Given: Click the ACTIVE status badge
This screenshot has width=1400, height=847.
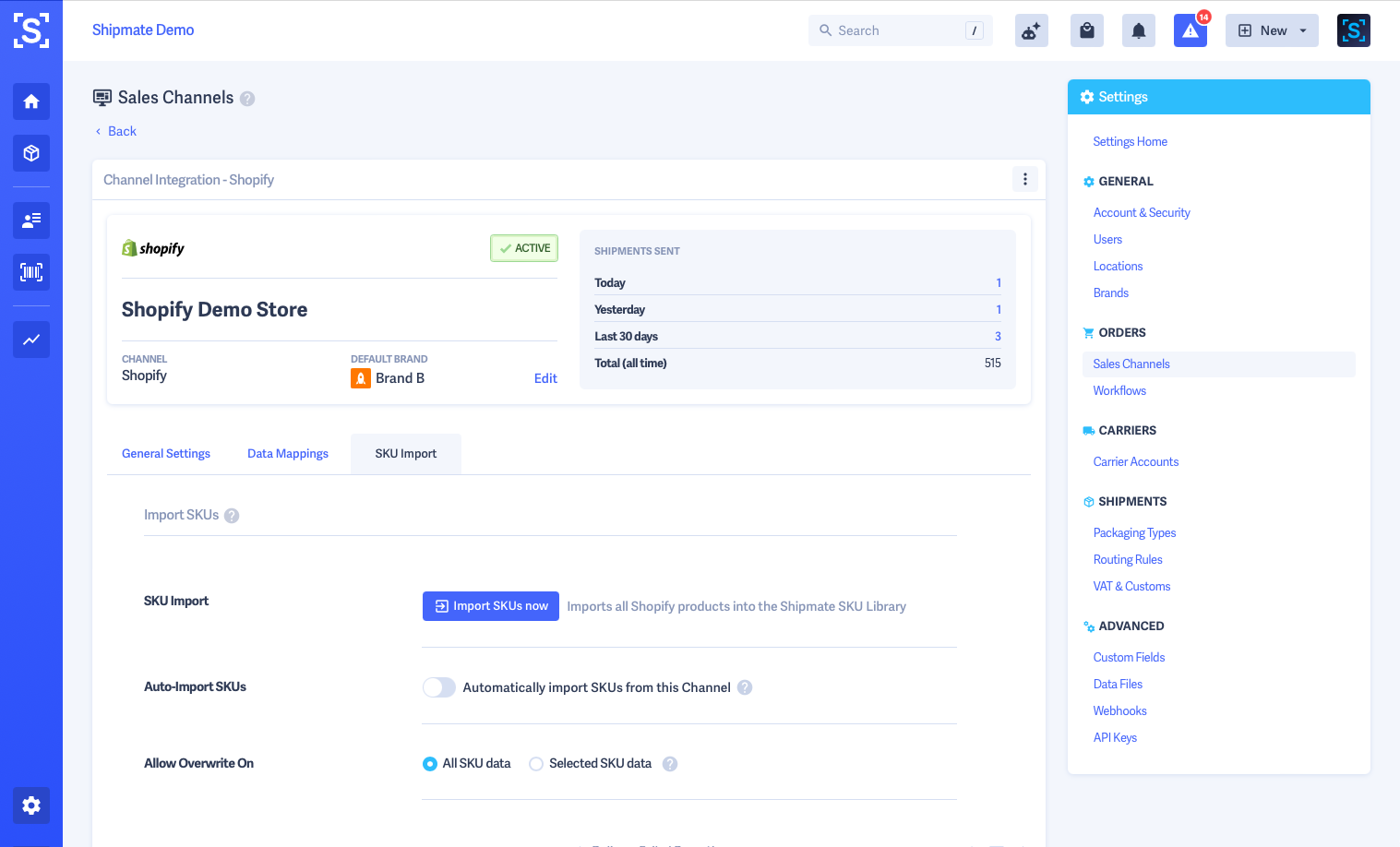Looking at the screenshot, I should (x=524, y=248).
